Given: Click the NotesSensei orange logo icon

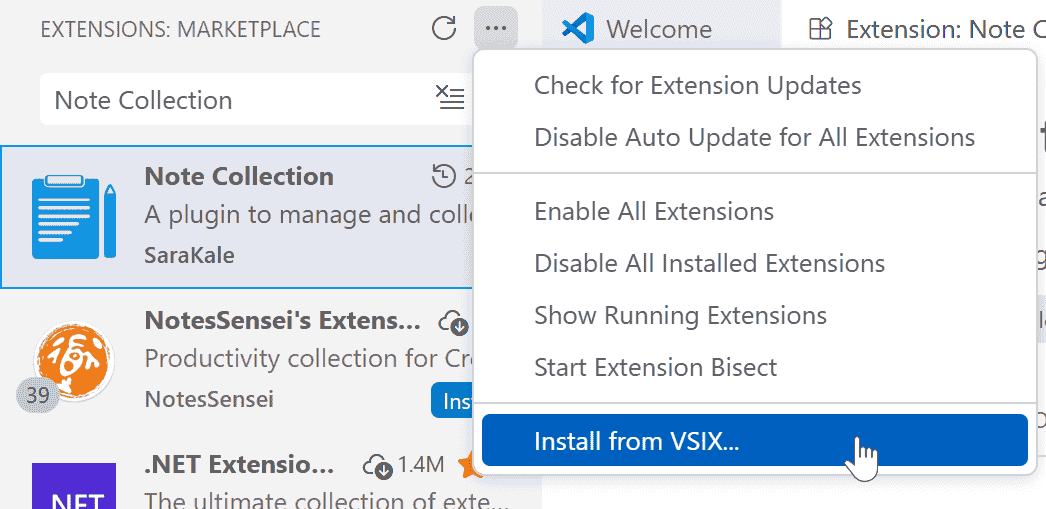Looking at the screenshot, I should click(74, 362).
